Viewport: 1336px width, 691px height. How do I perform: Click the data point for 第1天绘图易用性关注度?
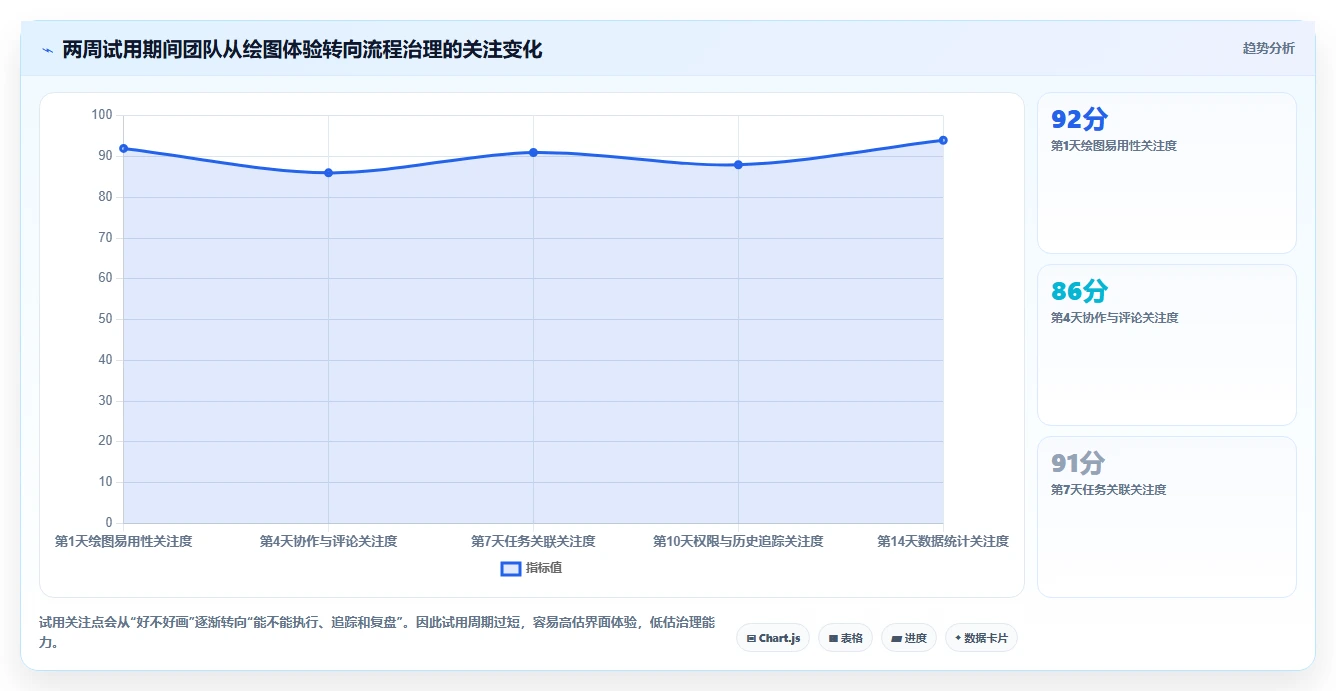(123, 148)
